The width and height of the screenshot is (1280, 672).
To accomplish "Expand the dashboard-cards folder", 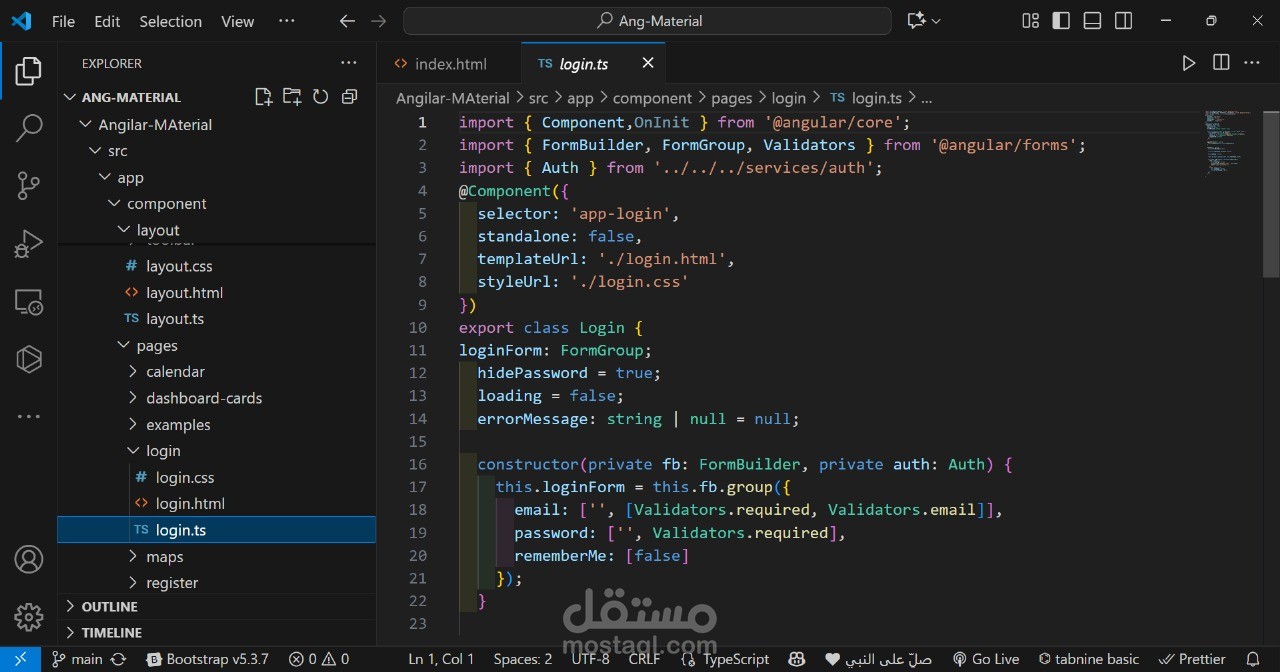I will [x=133, y=398].
